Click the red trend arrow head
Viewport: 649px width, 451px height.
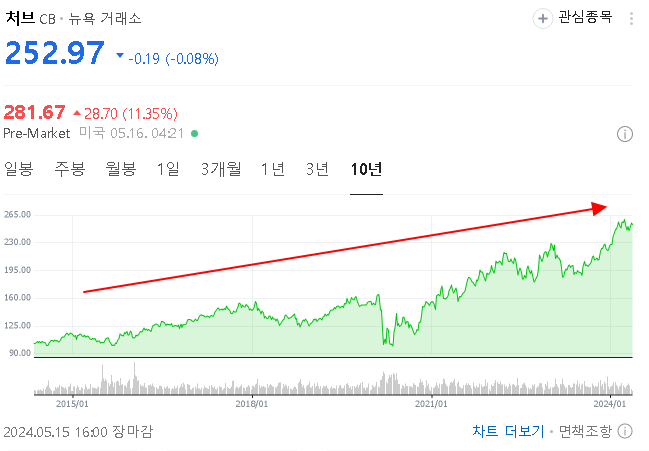(x=599, y=209)
